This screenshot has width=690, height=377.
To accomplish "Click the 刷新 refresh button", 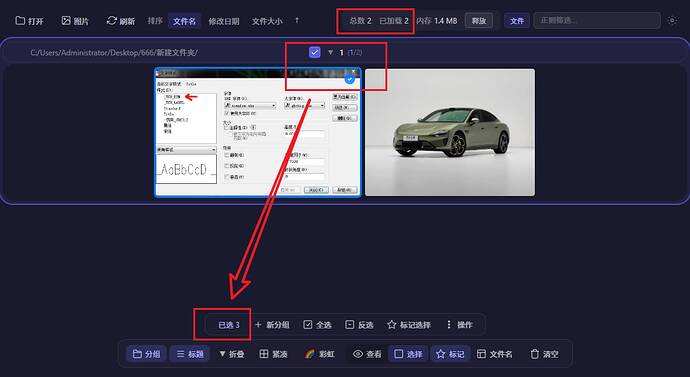I will tap(121, 21).
